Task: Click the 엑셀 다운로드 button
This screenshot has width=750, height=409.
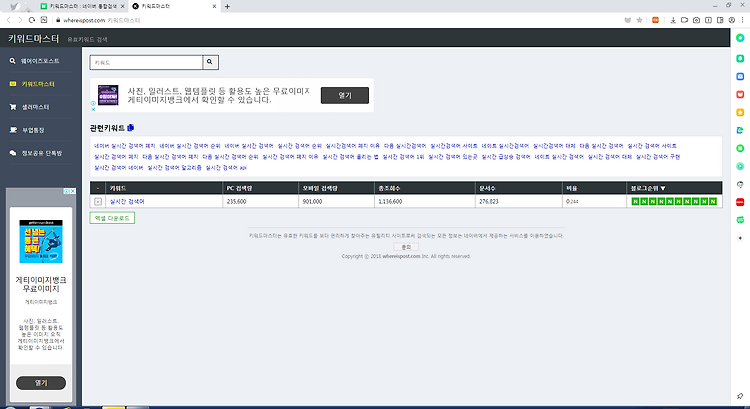Action: point(112,218)
